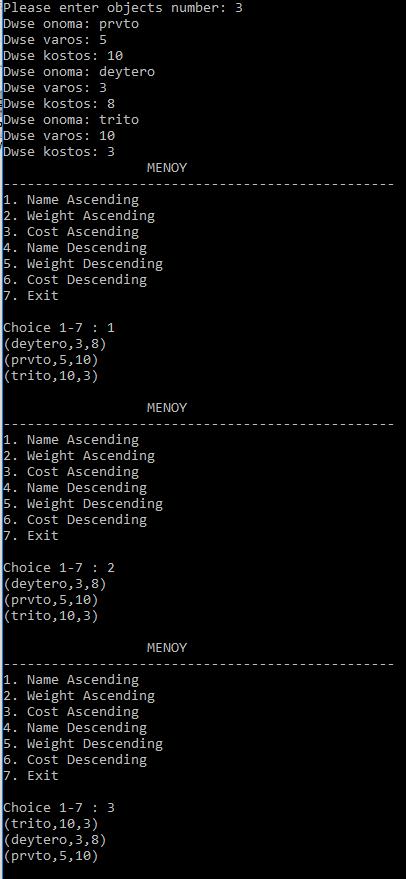
Task: Click the third MENOY heading
Action: [167, 647]
